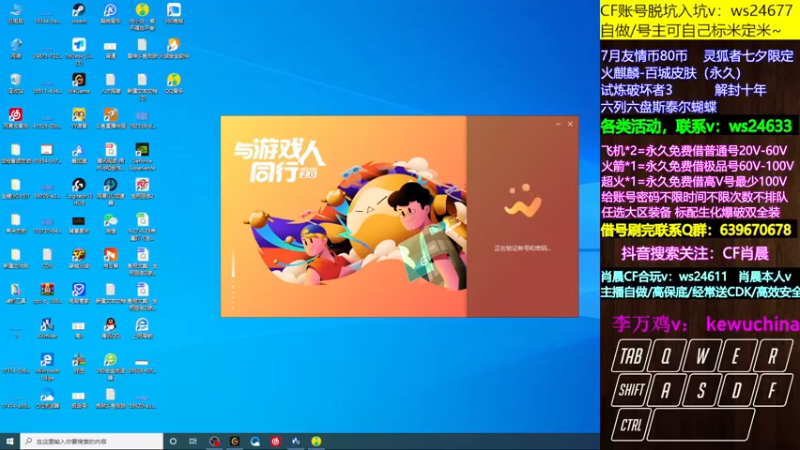The image size is (800, 450).
Task: Launch Logitech G HUB shortcut
Action: point(79,190)
